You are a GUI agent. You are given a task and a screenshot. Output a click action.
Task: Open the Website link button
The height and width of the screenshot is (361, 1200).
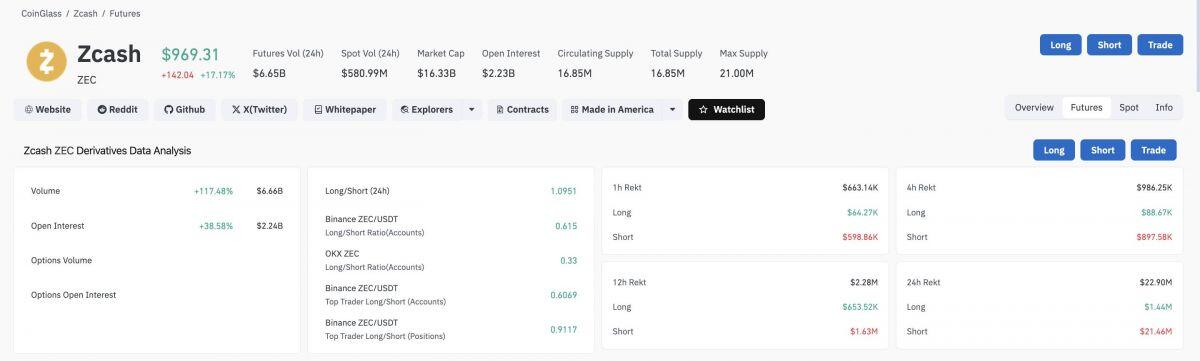coord(48,109)
